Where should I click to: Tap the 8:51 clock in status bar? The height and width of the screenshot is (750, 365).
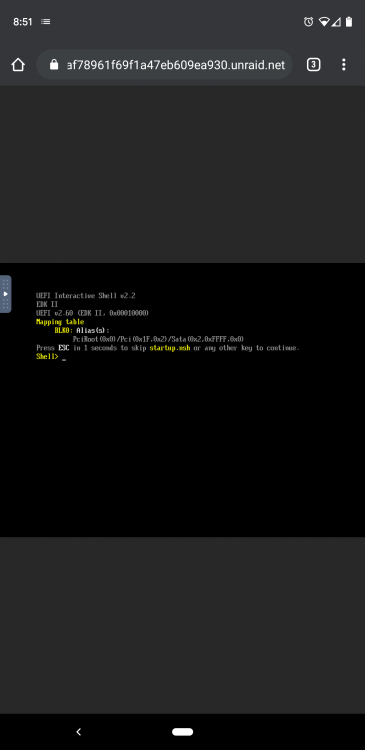pyautogui.click(x=22, y=22)
